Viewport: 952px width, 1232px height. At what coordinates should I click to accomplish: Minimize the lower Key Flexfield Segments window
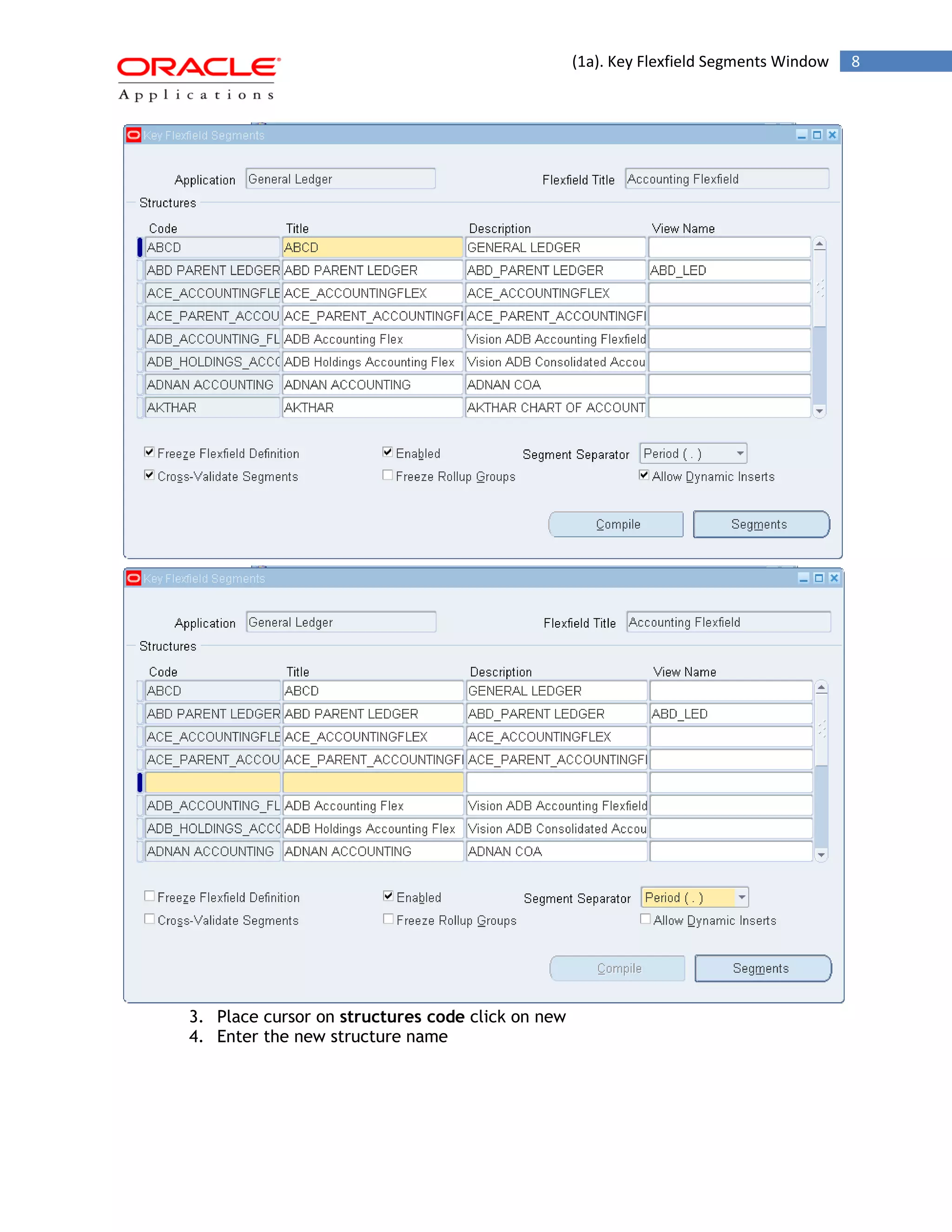point(804,578)
